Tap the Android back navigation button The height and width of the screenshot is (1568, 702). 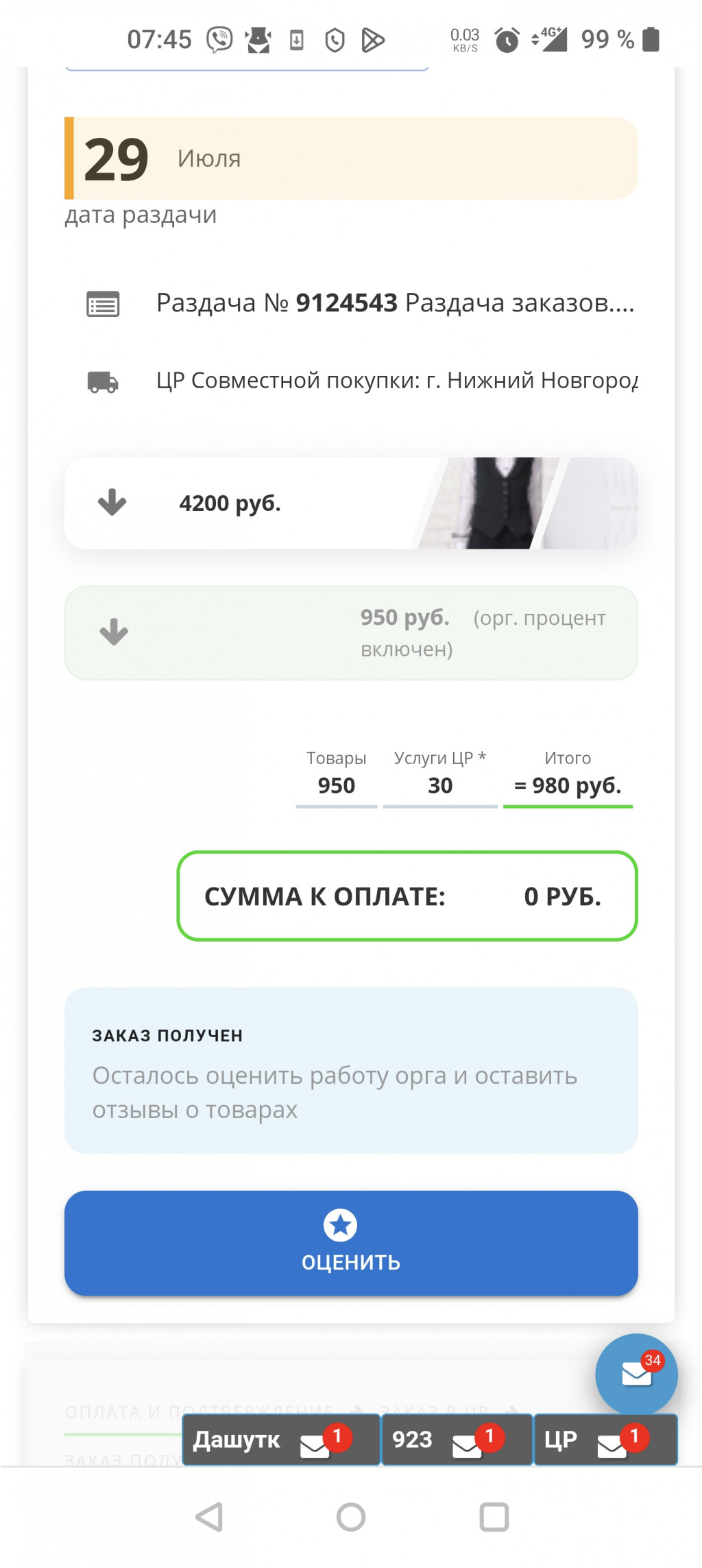point(209,1517)
